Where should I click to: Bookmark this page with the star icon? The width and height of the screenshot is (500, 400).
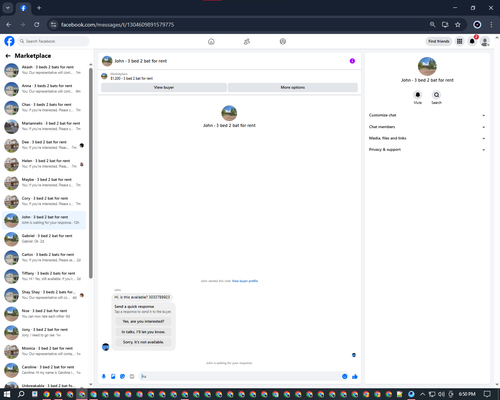pos(458,24)
